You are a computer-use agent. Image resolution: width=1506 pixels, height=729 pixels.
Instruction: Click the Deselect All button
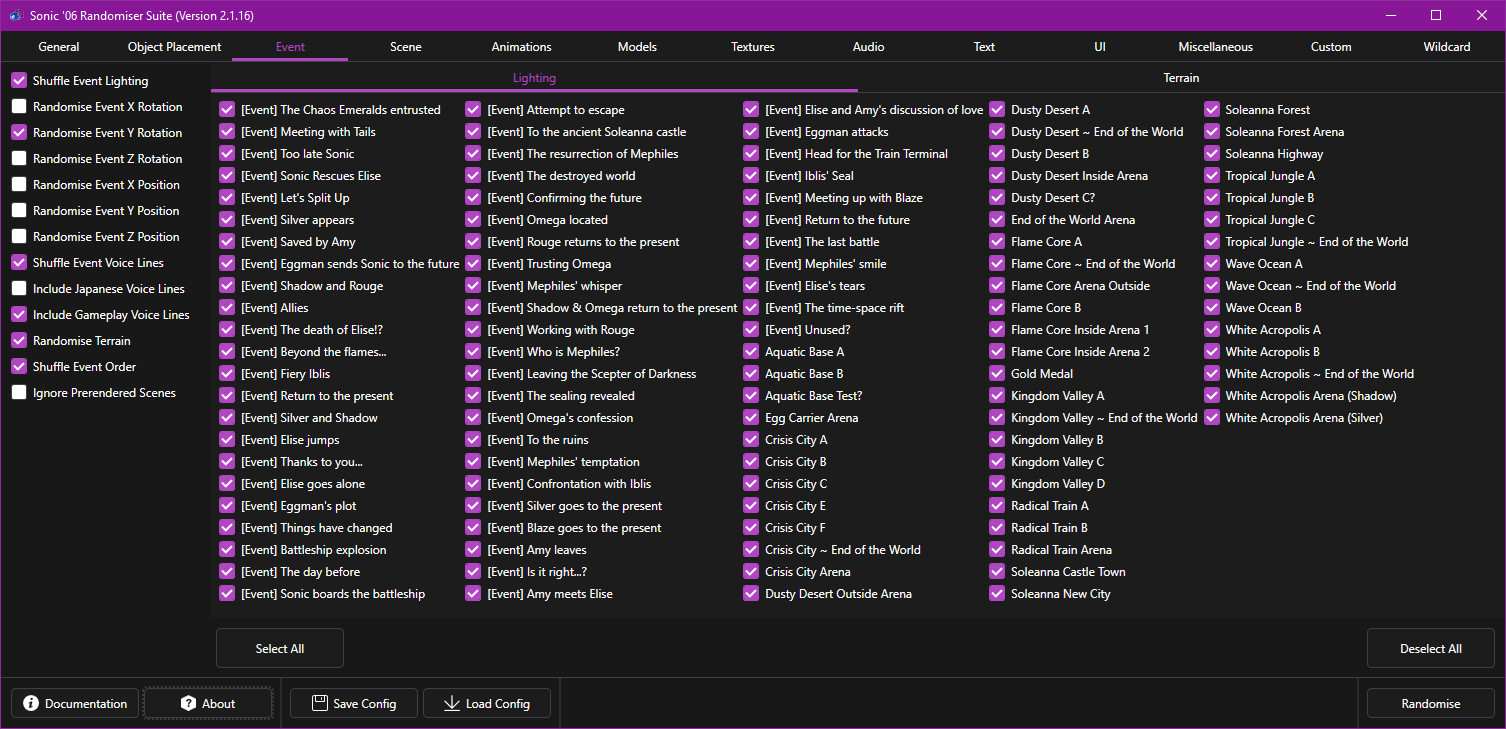(1430, 649)
